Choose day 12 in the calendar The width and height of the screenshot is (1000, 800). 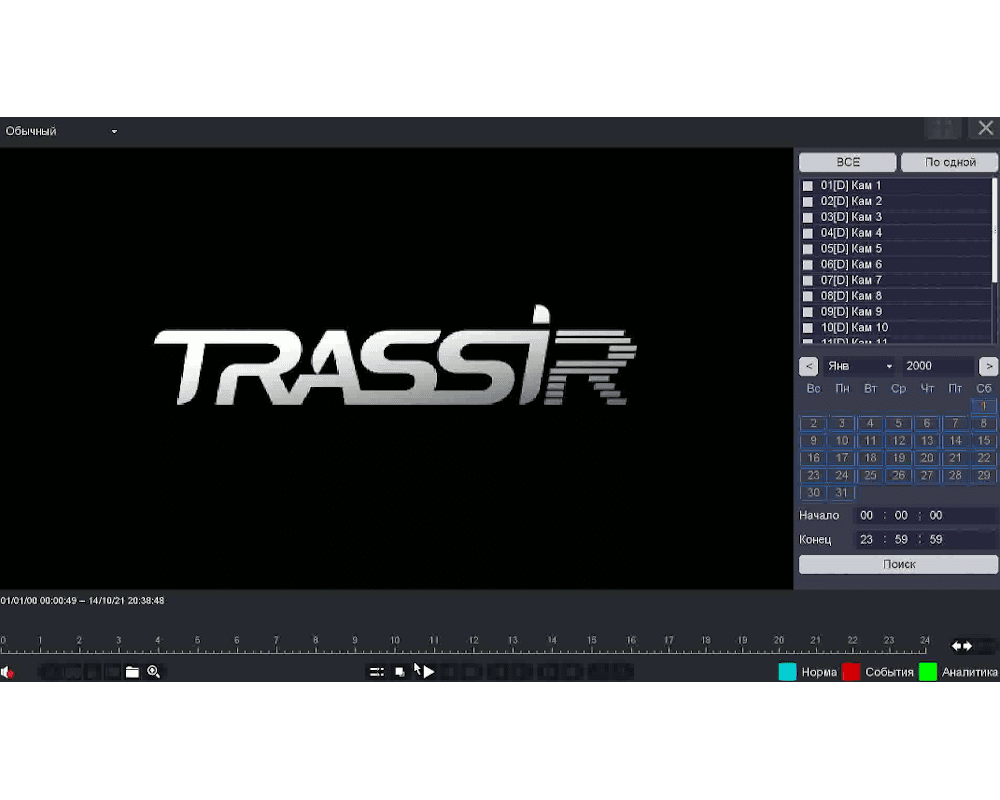tap(898, 441)
